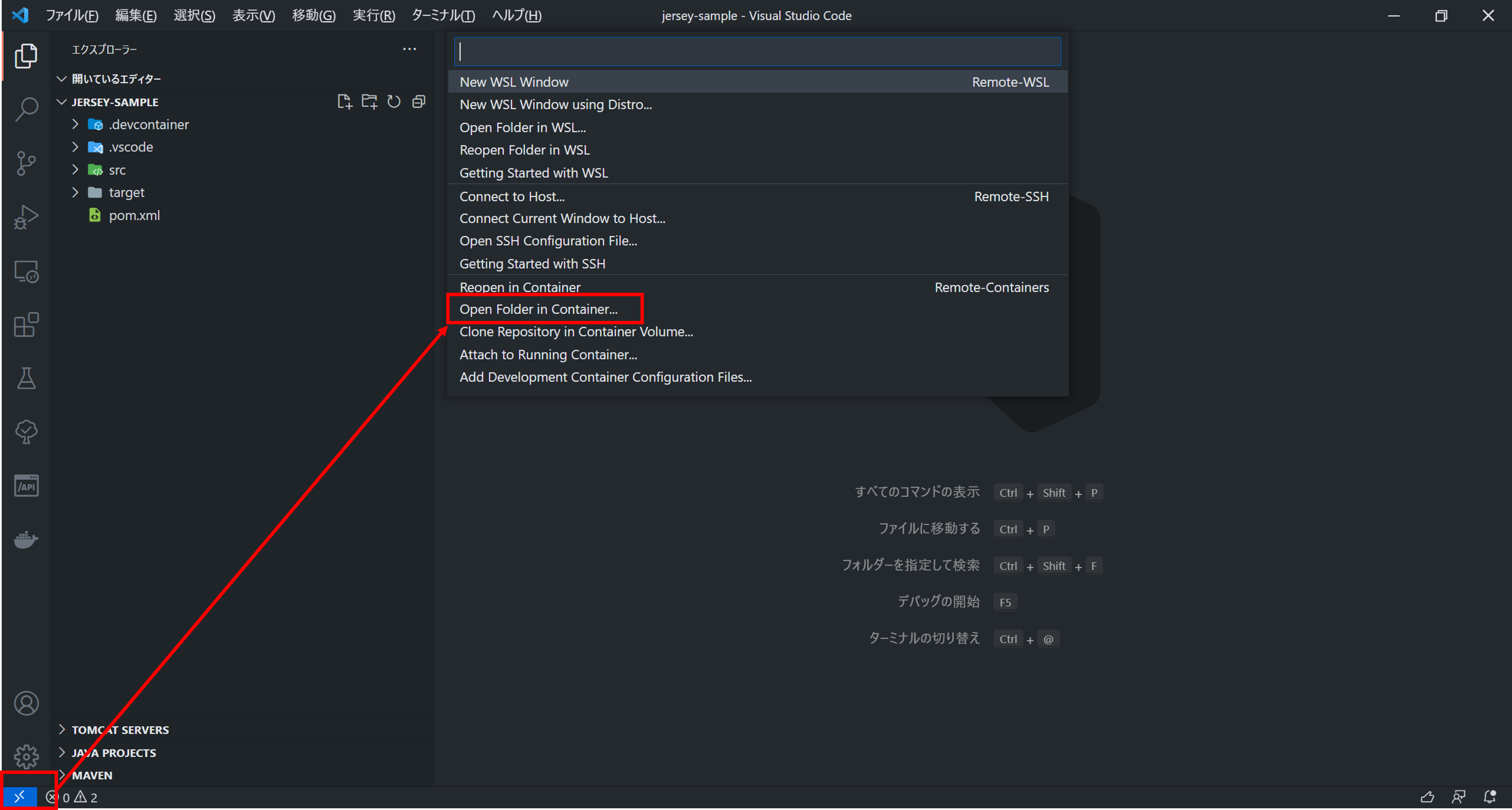Expand the .devcontainer folder
Screen dimensions: 1512x810
[x=149, y=125]
